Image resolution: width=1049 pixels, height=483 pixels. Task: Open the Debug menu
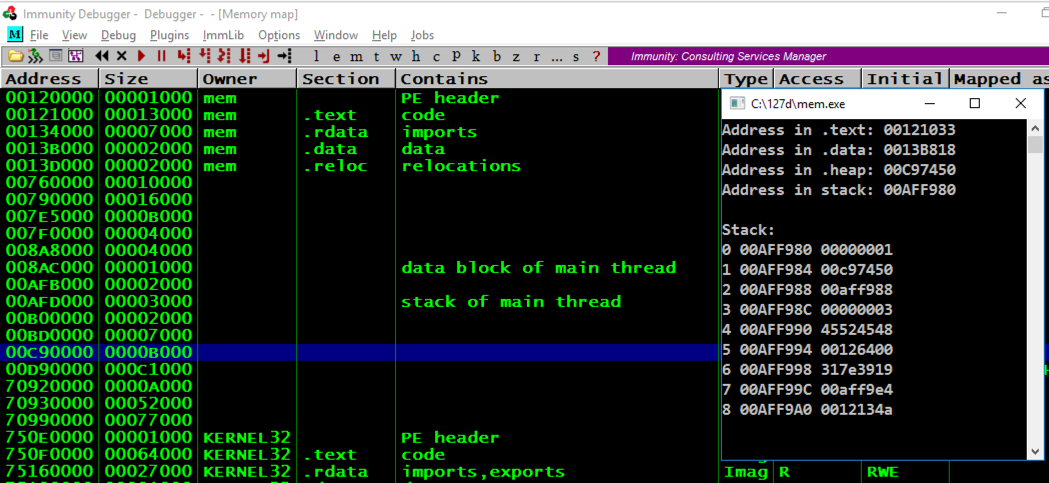(x=118, y=35)
